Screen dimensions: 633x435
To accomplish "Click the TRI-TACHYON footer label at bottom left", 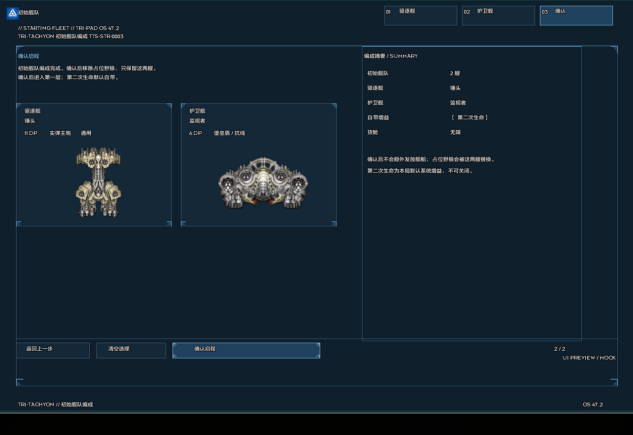I will tap(55, 404).
